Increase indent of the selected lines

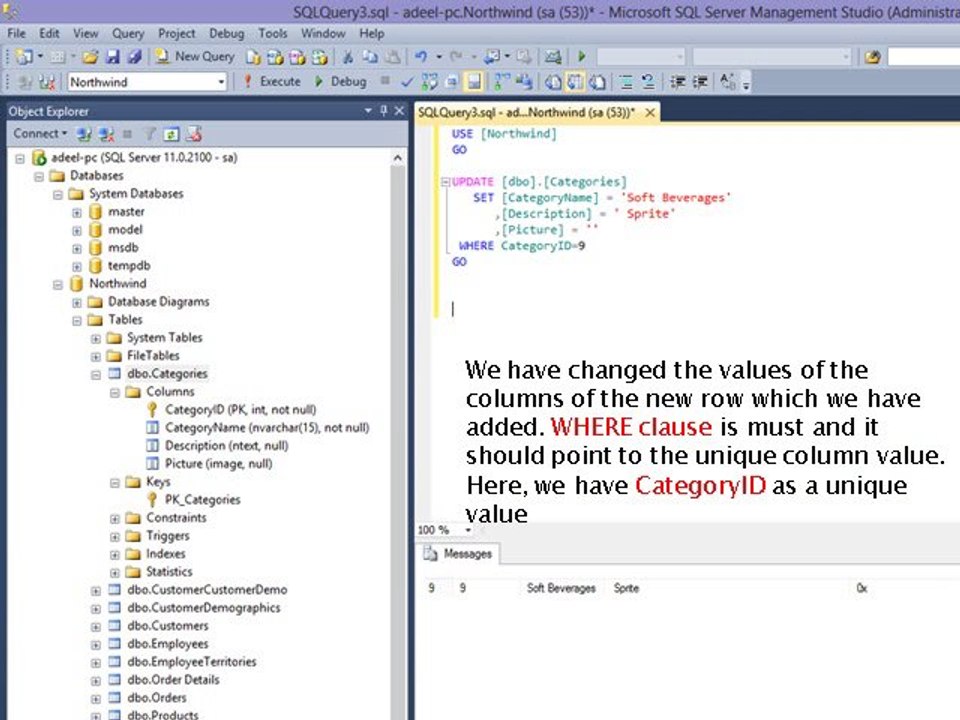point(699,81)
